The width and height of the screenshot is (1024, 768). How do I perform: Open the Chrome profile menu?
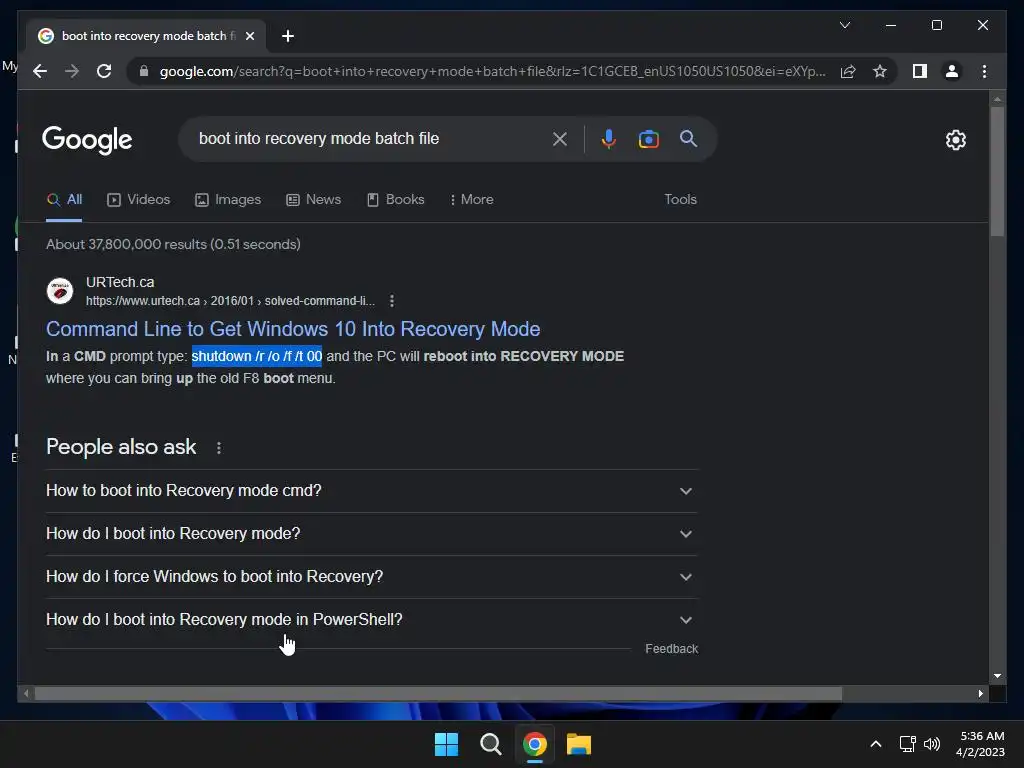[x=952, y=71]
